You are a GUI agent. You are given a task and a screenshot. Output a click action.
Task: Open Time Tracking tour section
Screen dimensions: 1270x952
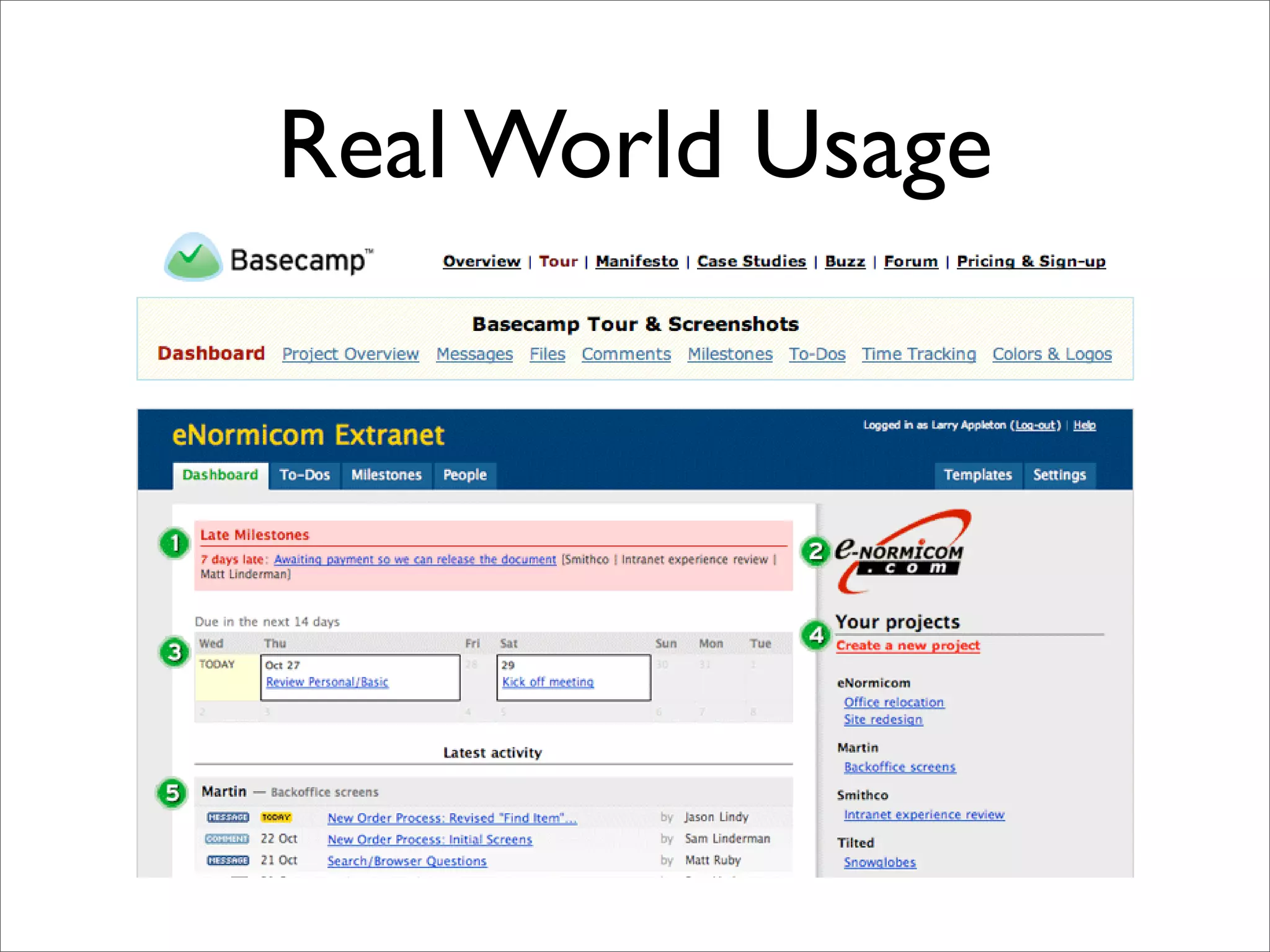click(x=918, y=354)
